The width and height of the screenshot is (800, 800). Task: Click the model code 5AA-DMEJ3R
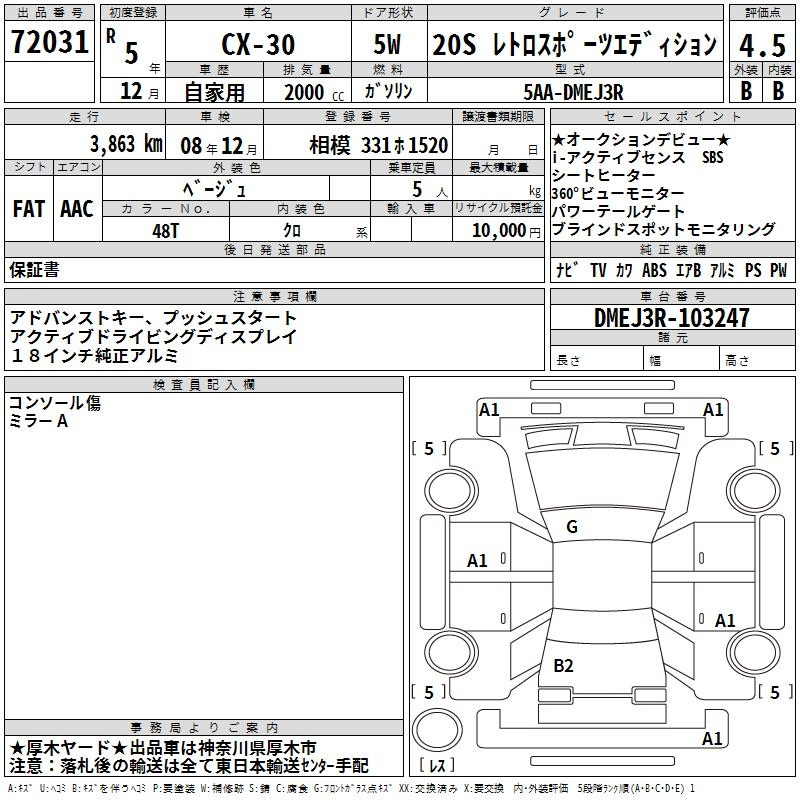(573, 92)
